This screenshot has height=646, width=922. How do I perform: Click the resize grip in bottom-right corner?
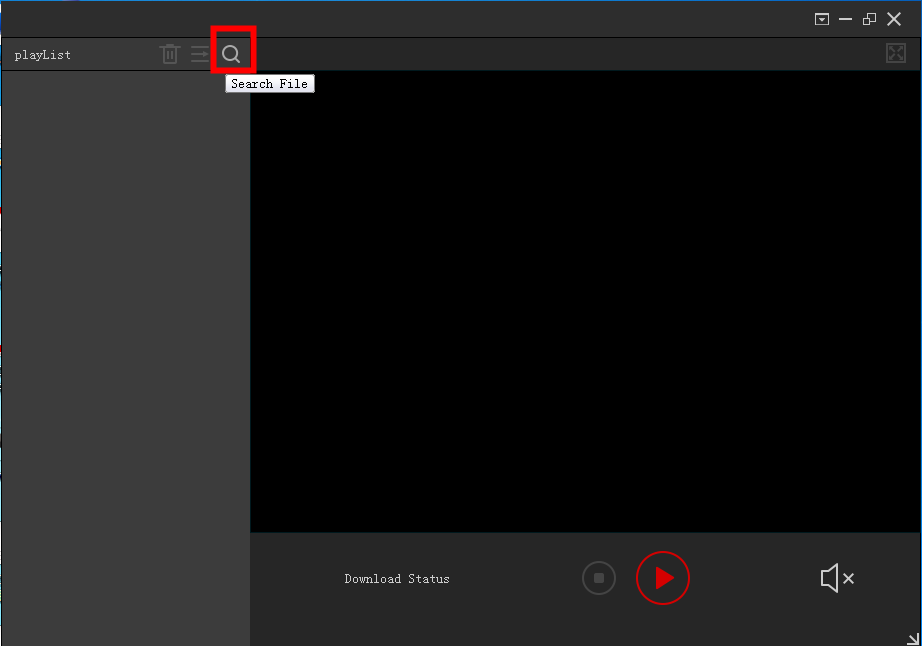tap(913, 638)
